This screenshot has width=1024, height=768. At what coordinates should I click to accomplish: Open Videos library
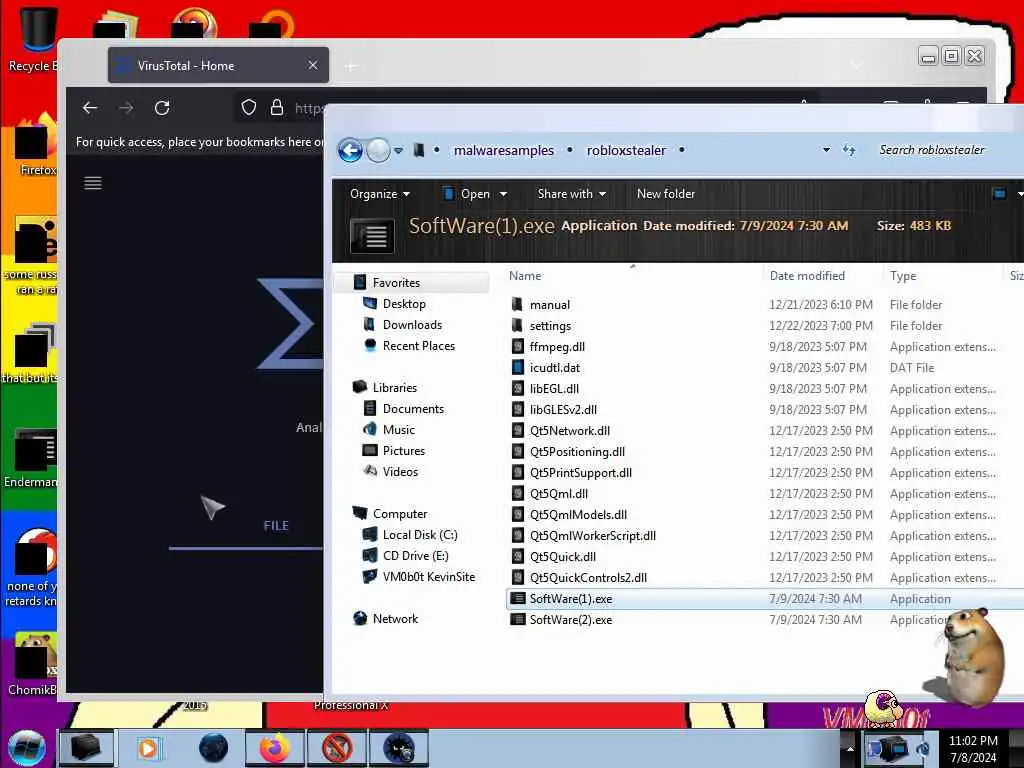pos(400,472)
